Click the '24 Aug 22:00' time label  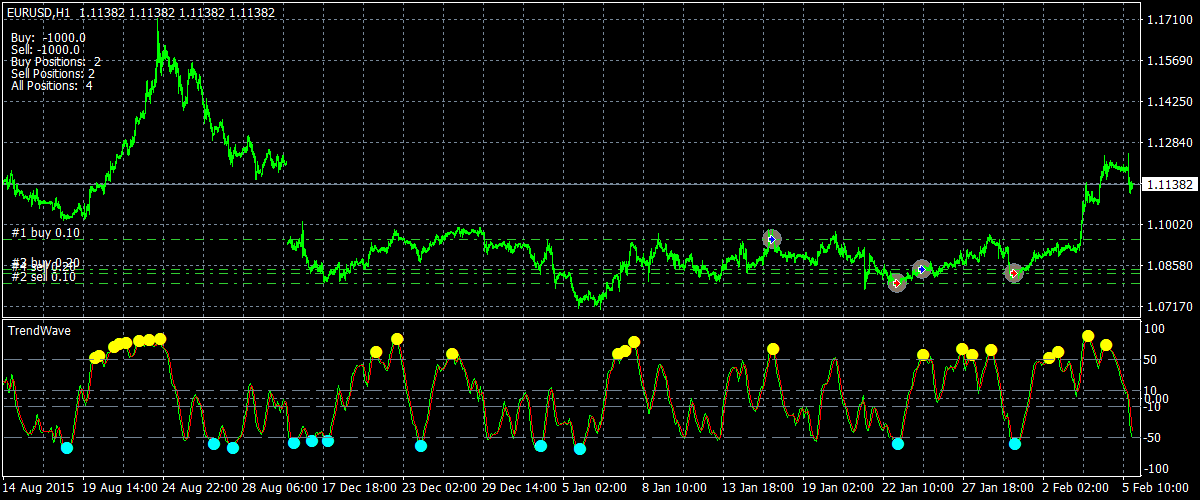tap(199, 488)
